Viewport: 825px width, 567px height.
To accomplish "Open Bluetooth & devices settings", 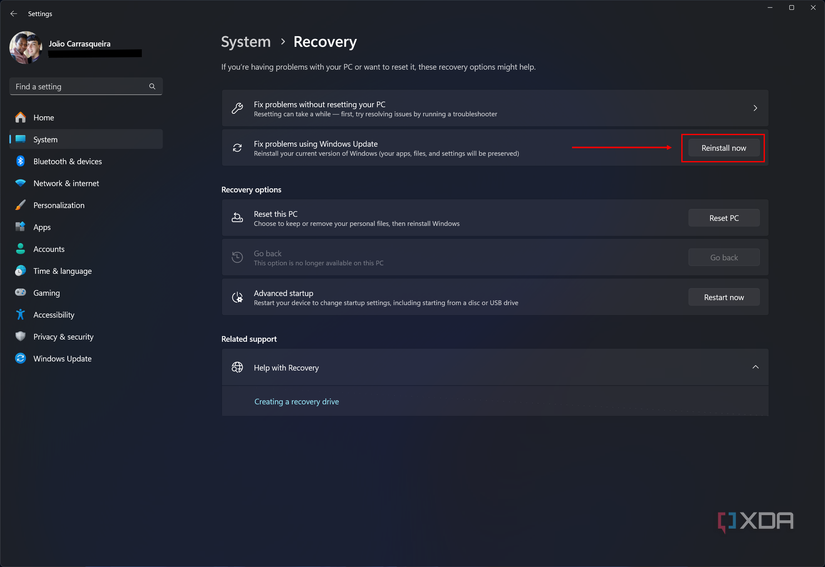I will pyautogui.click(x=86, y=161).
